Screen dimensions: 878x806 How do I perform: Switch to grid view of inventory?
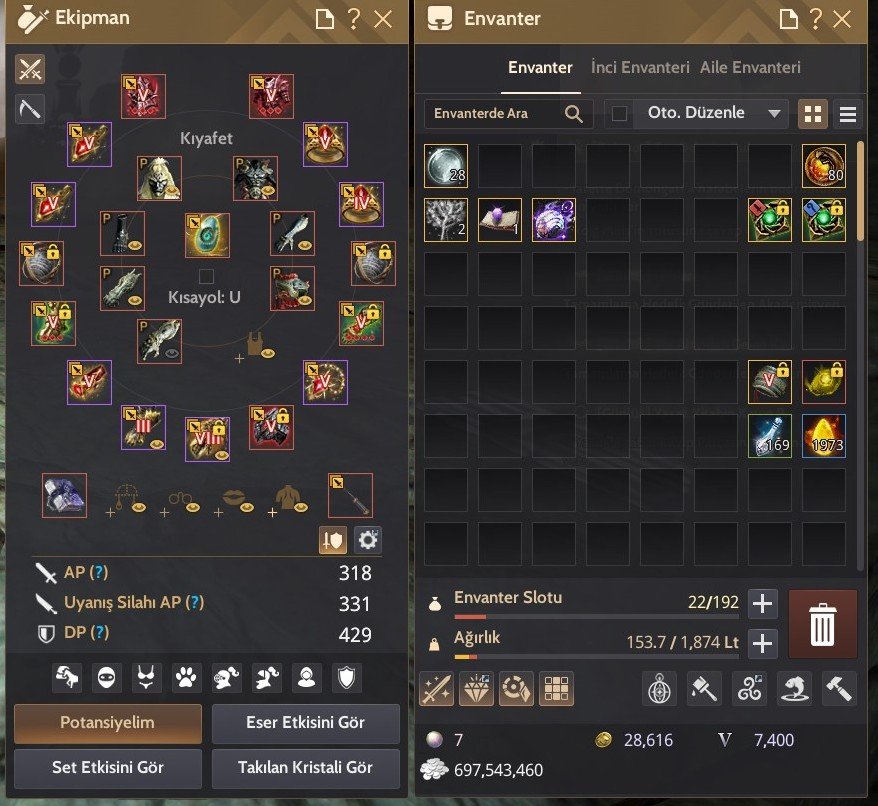[x=812, y=114]
